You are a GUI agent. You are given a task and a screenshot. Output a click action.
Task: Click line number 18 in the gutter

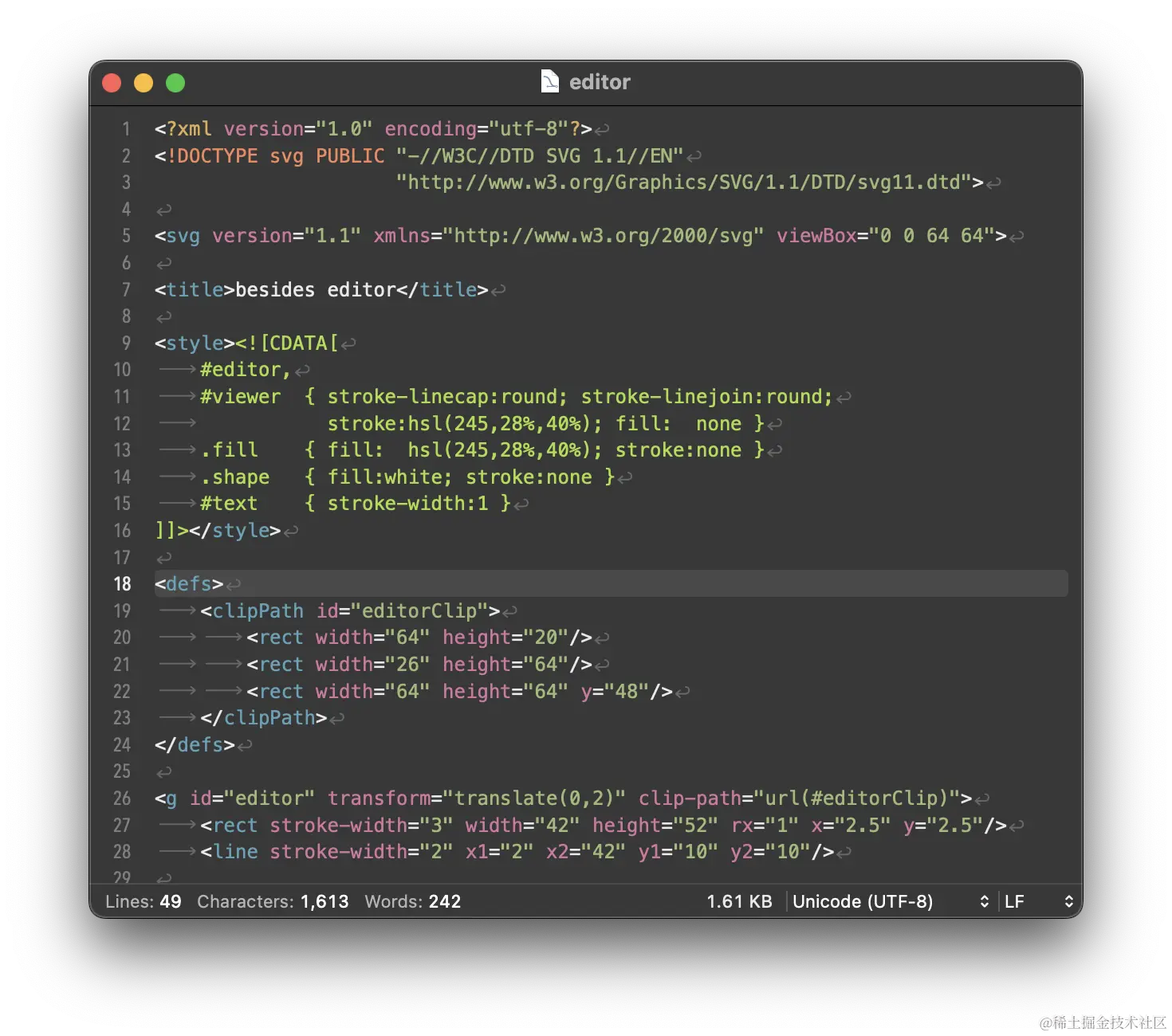(x=122, y=584)
